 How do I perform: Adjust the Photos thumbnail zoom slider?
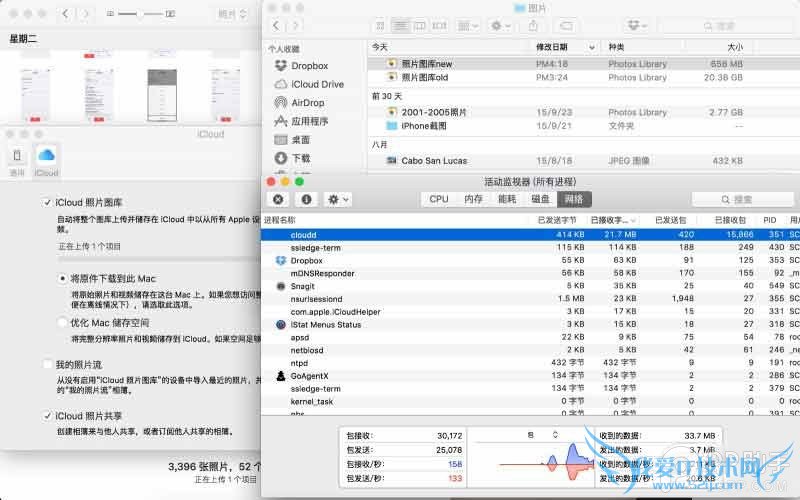(140, 14)
